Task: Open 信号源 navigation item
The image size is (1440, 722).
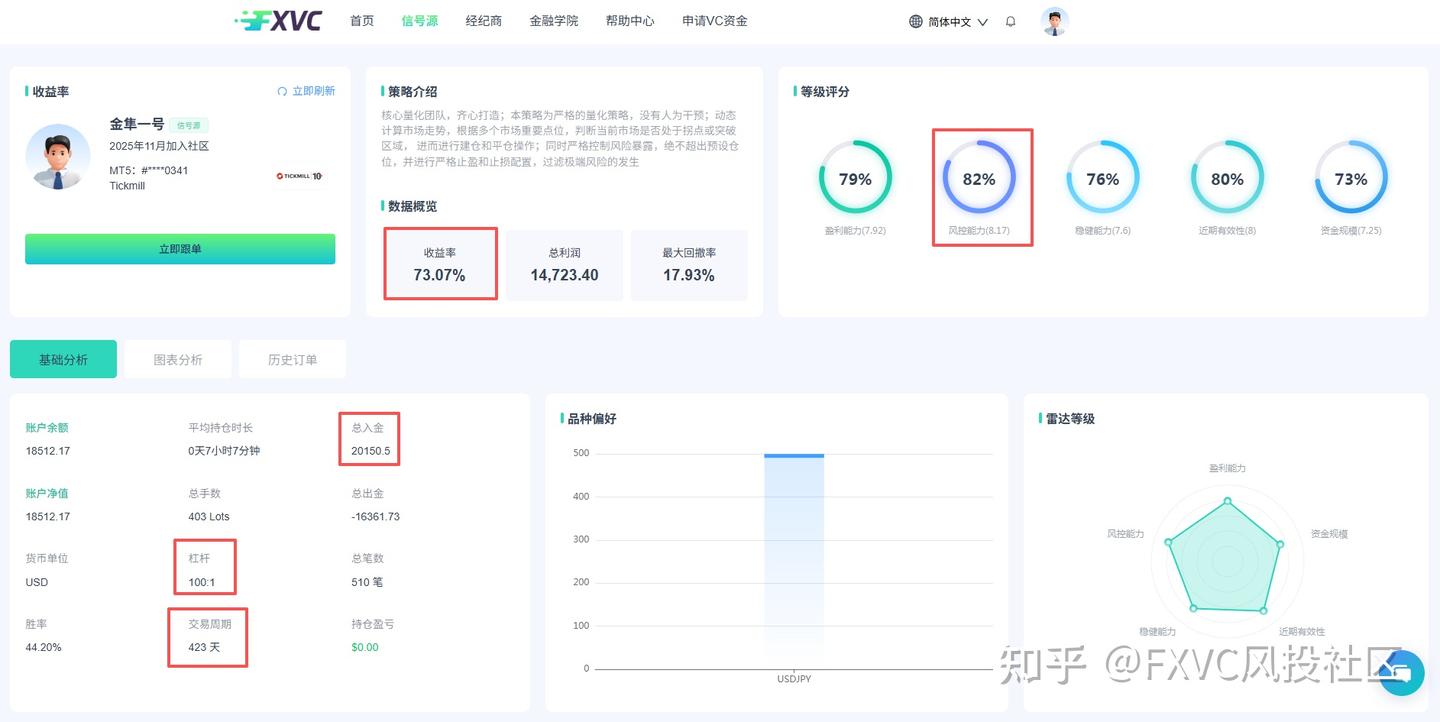Action: coord(419,20)
